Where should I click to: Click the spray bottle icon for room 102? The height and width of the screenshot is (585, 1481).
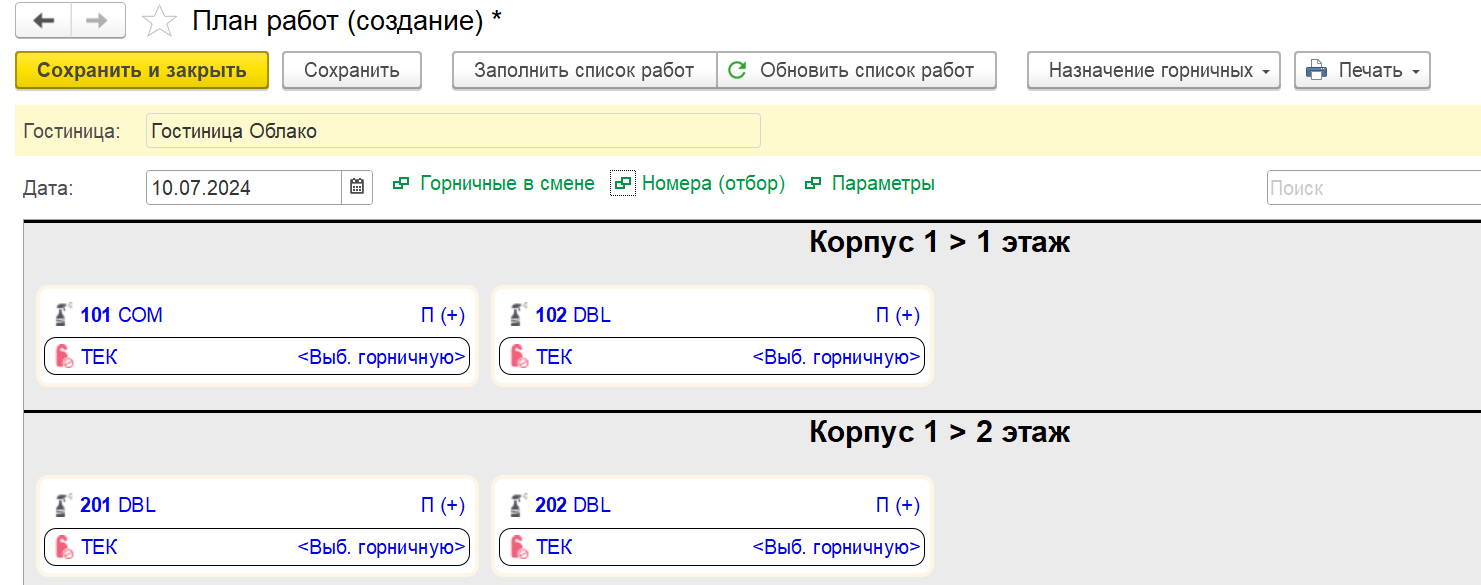click(517, 315)
